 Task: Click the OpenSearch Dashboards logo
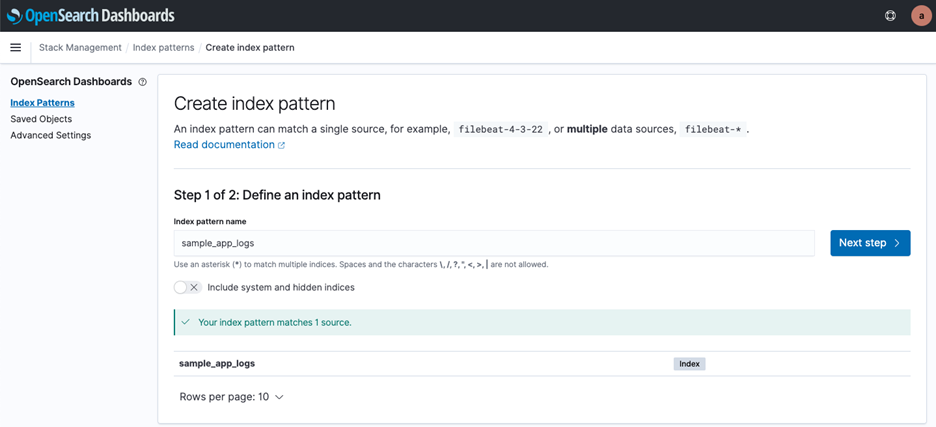tap(90, 16)
